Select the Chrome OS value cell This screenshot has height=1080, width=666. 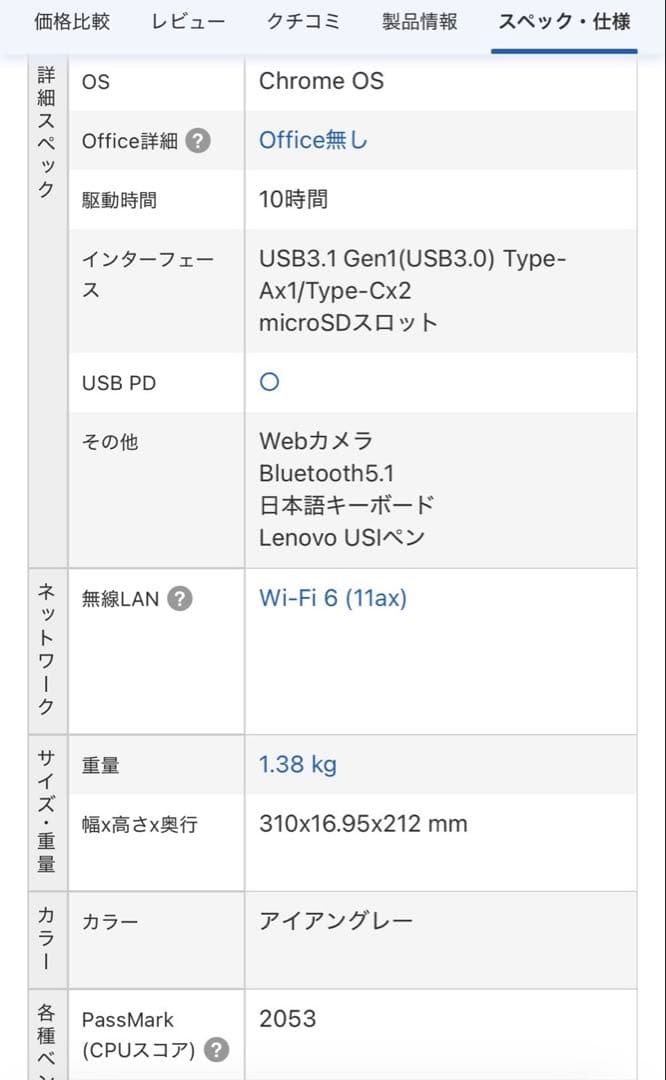pos(320,81)
